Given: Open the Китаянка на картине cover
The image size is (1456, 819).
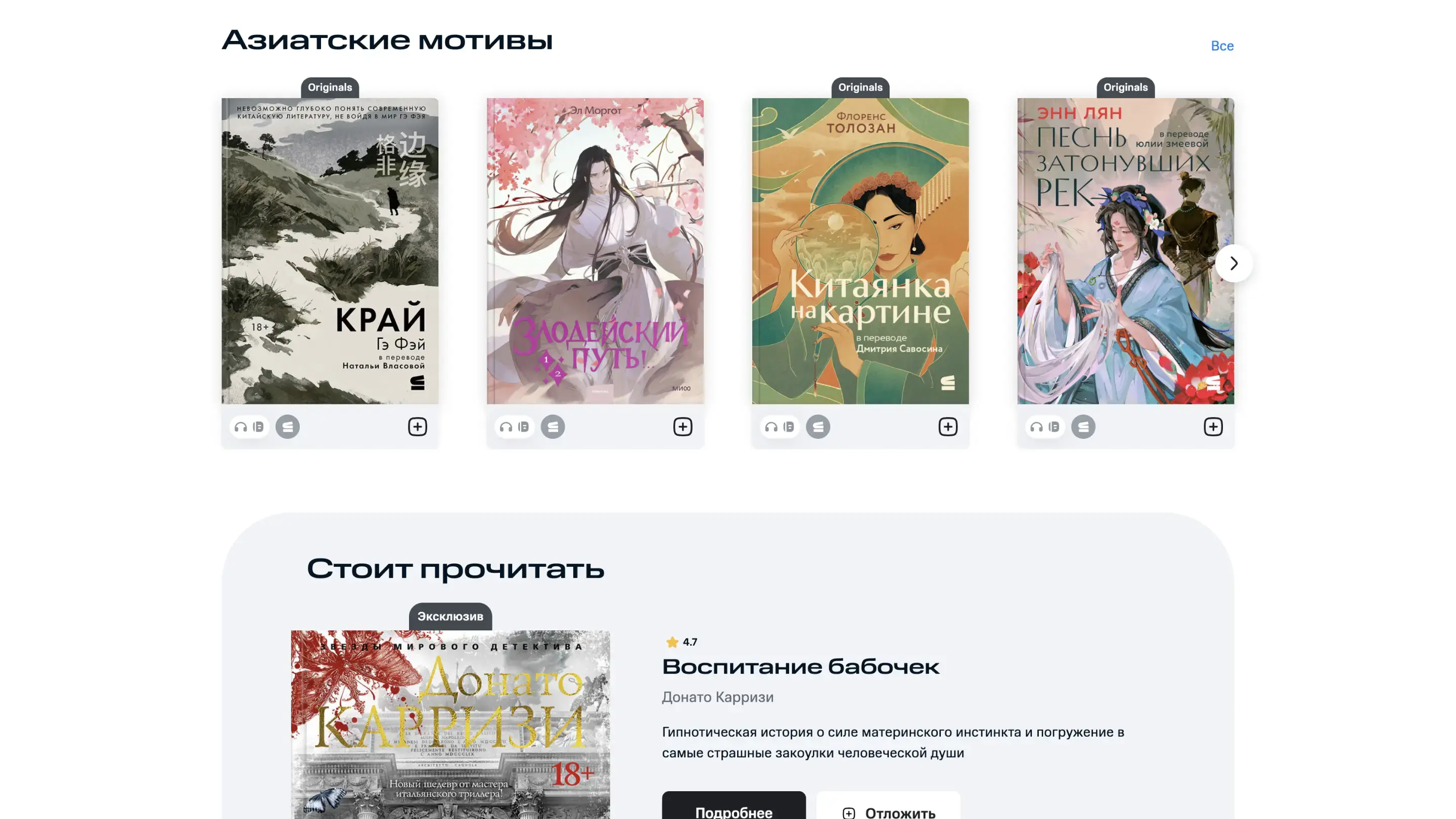Looking at the screenshot, I should [860, 251].
